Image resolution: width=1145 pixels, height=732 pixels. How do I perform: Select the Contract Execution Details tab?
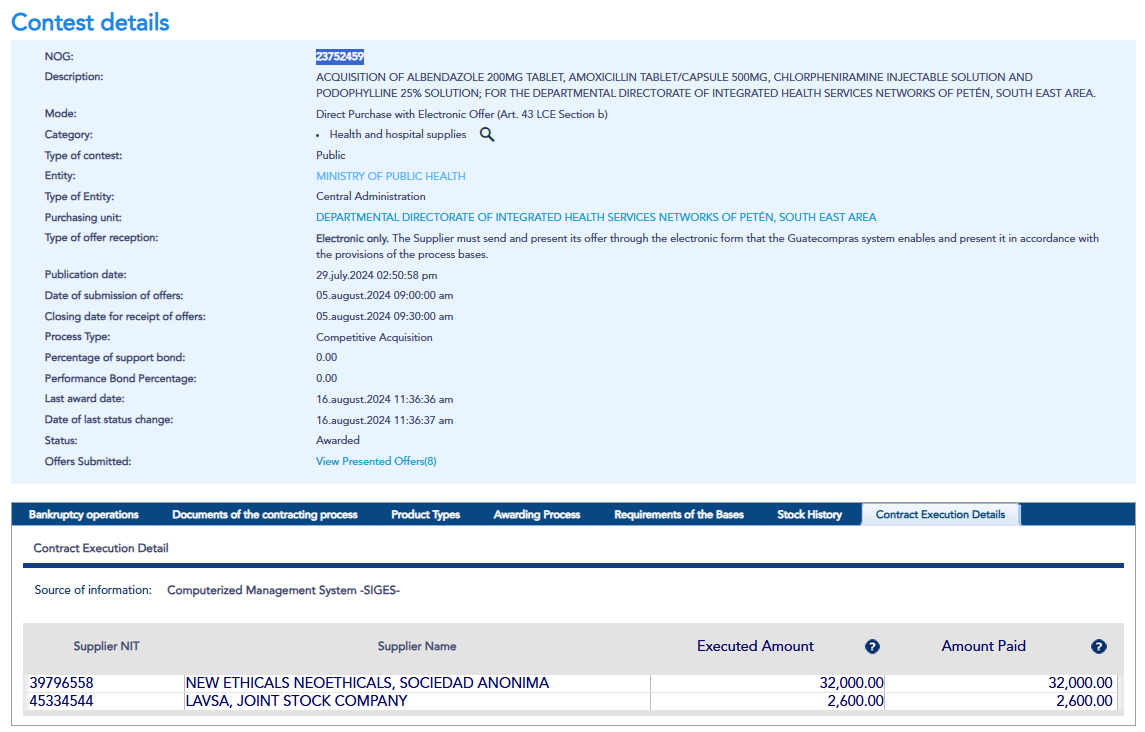(940, 515)
